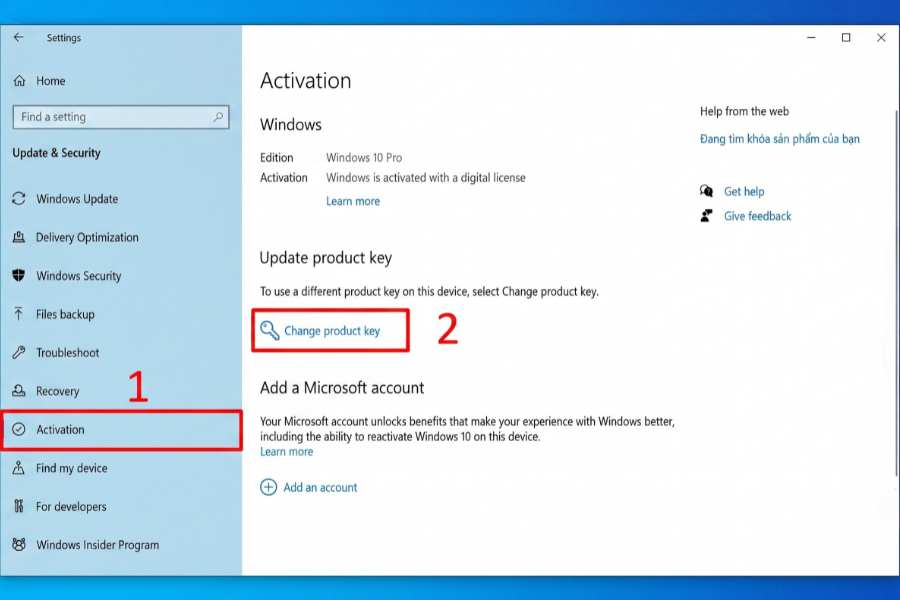Click the Troubleshoot wrench icon
The image size is (900, 600).
pos(18,353)
